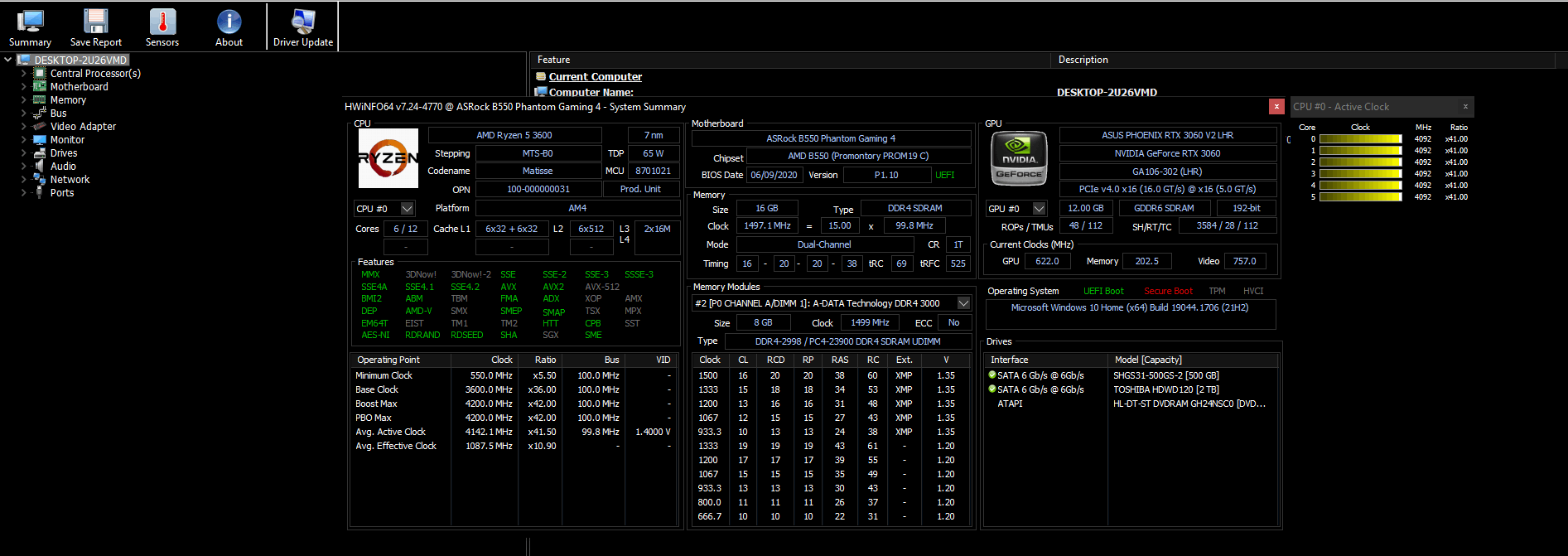
Task: Click the AMD Ryzen 5 3600 name field
Action: coord(514,135)
